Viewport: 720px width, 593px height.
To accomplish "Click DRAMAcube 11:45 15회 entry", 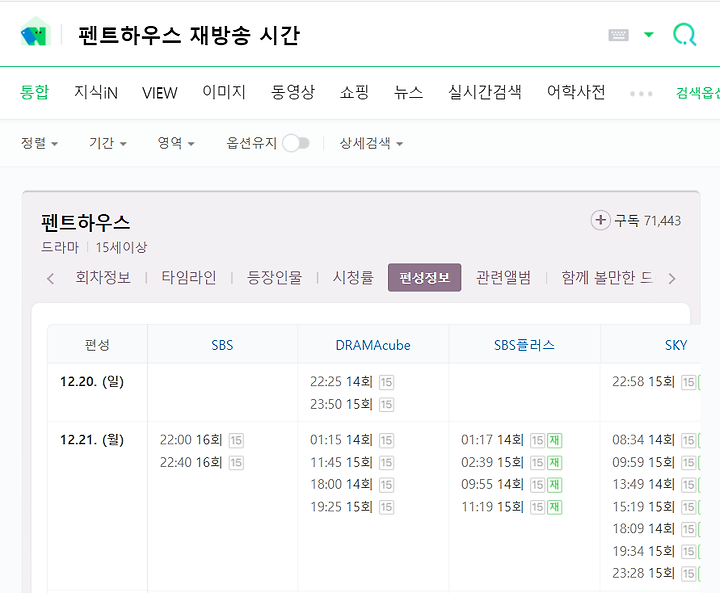I will point(341,462).
